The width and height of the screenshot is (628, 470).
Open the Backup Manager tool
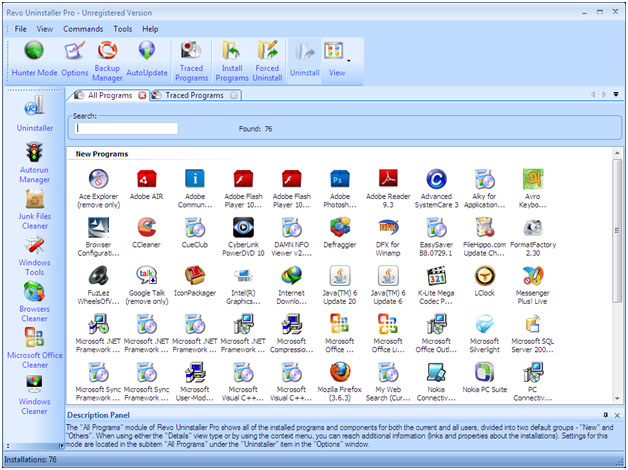click(x=106, y=58)
